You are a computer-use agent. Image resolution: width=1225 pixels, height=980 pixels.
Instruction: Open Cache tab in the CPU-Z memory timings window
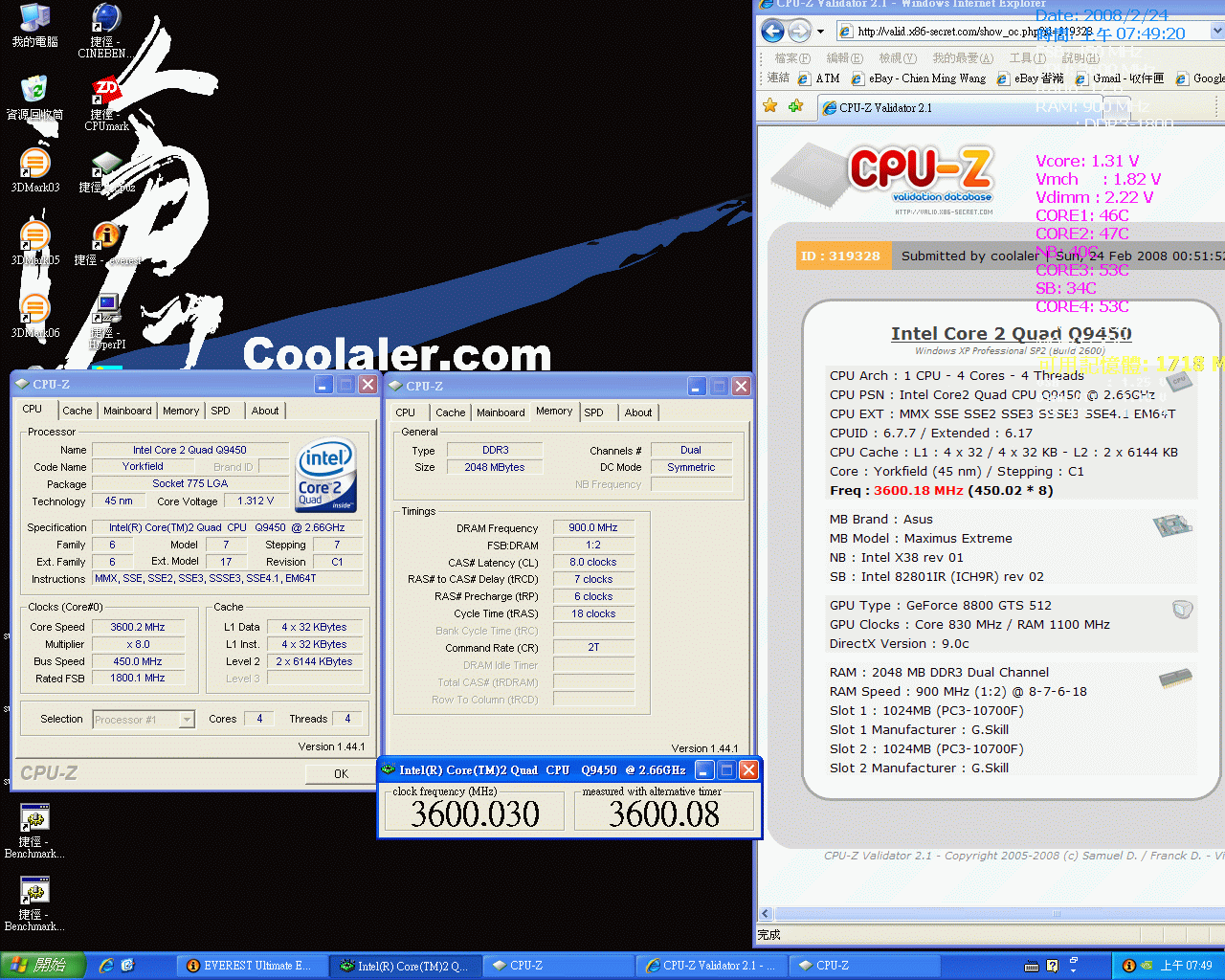451,412
